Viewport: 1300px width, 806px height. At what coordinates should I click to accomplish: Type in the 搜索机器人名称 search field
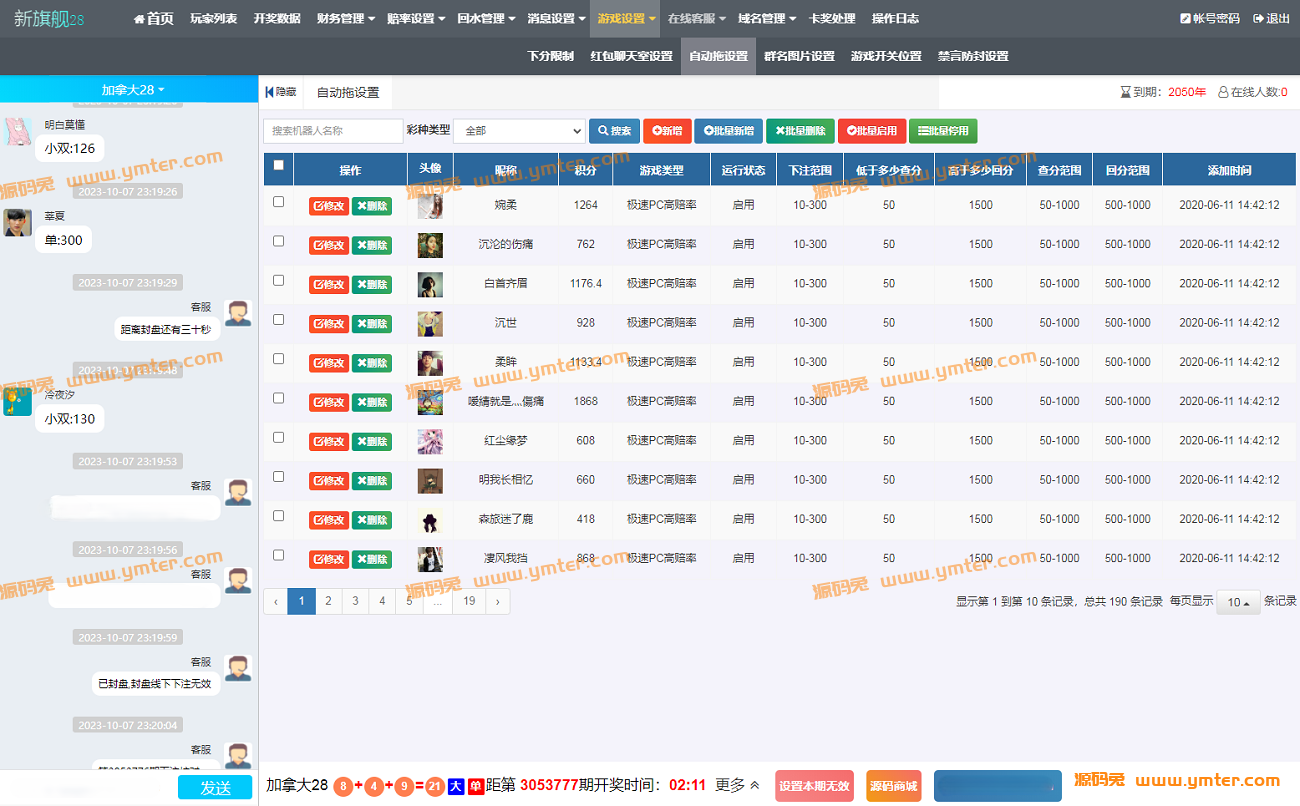333,131
